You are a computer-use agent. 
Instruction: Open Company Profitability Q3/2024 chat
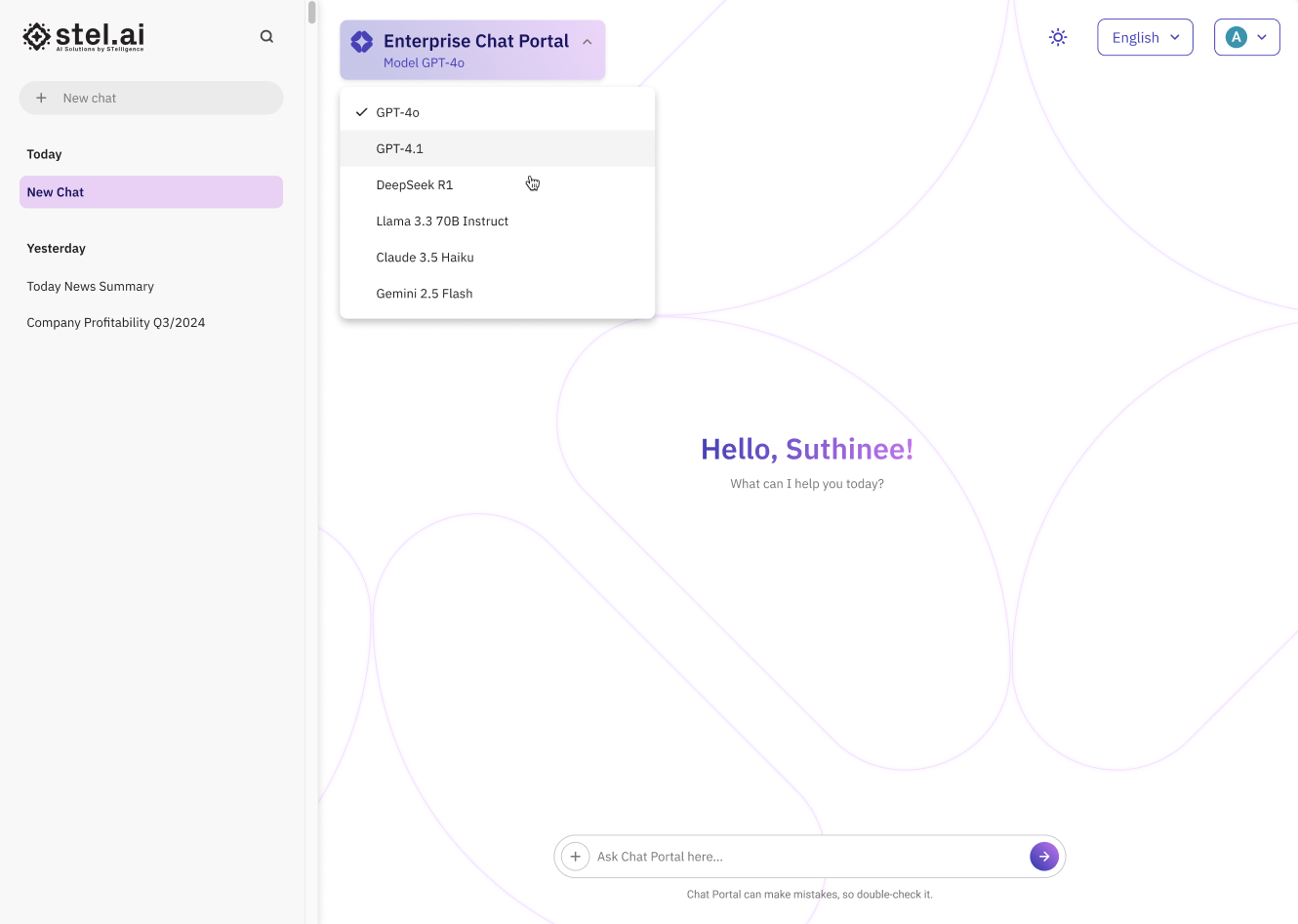[116, 323]
